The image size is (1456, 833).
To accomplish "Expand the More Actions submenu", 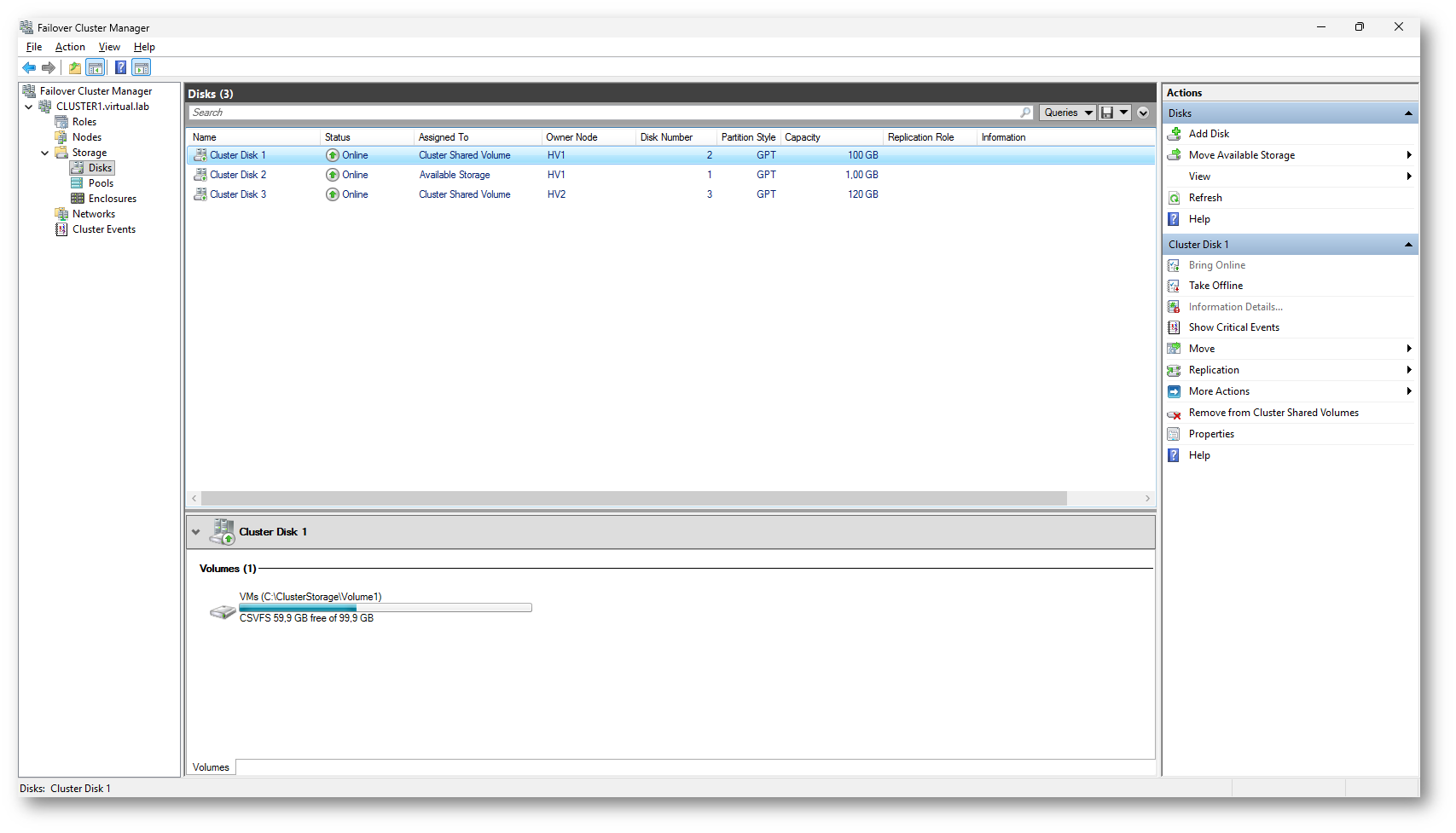I will pyautogui.click(x=1408, y=391).
